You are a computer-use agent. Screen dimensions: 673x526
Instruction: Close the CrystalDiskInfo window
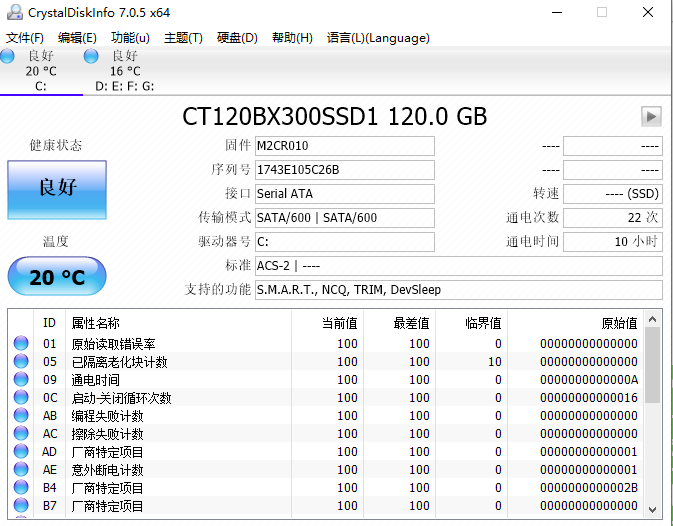click(648, 12)
